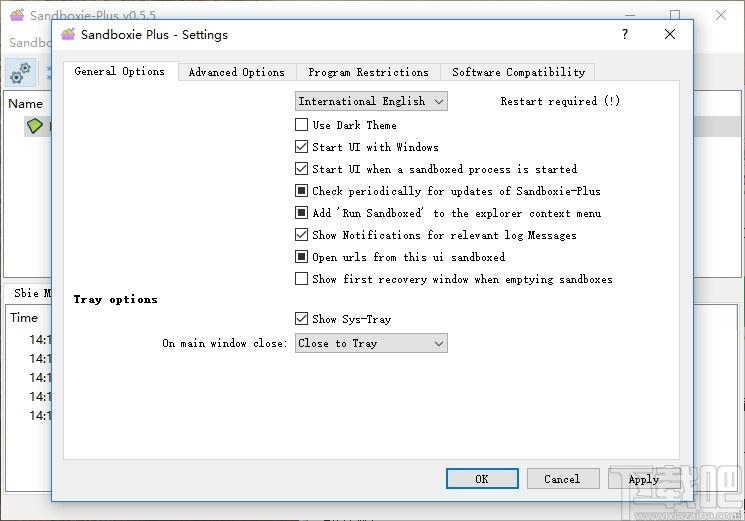
Task: Open the Close to Tray dropdown
Action: coord(371,343)
